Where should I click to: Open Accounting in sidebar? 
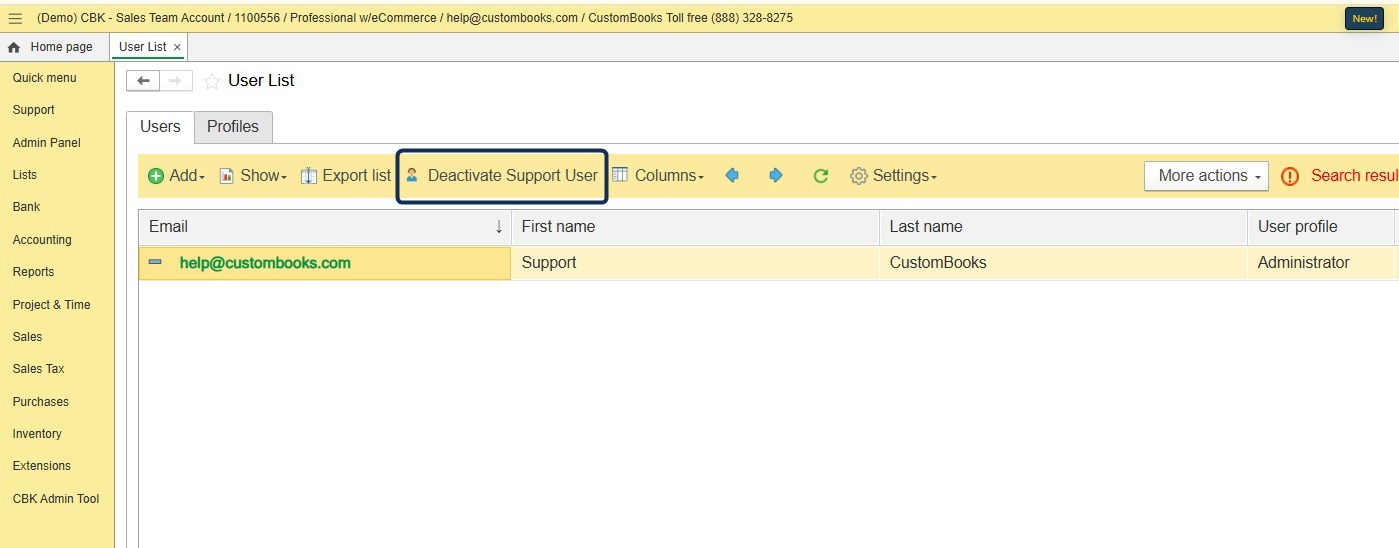click(x=42, y=240)
